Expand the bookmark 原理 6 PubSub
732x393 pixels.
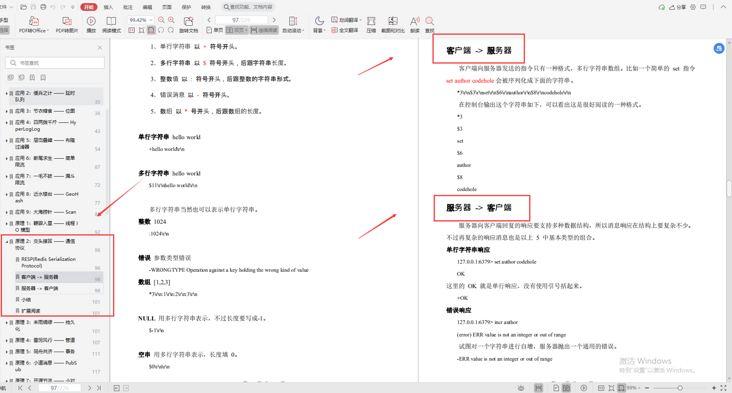coord(7,363)
